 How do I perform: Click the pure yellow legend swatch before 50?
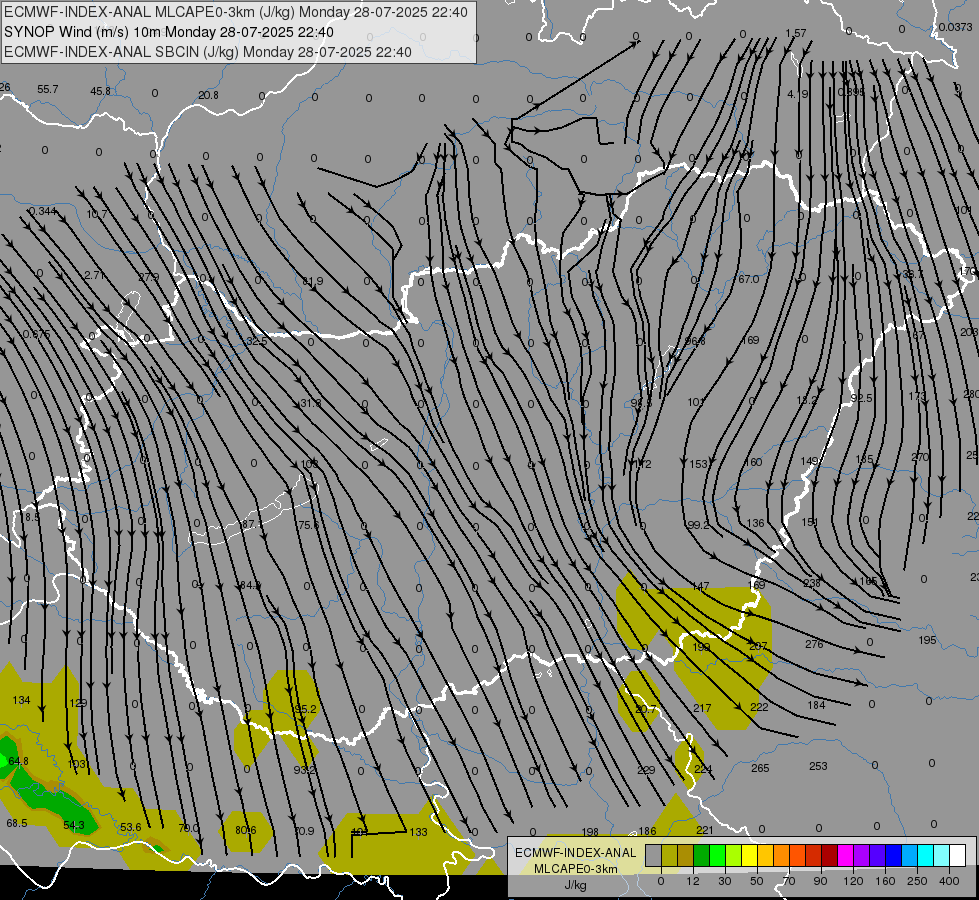pyautogui.click(x=750, y=855)
